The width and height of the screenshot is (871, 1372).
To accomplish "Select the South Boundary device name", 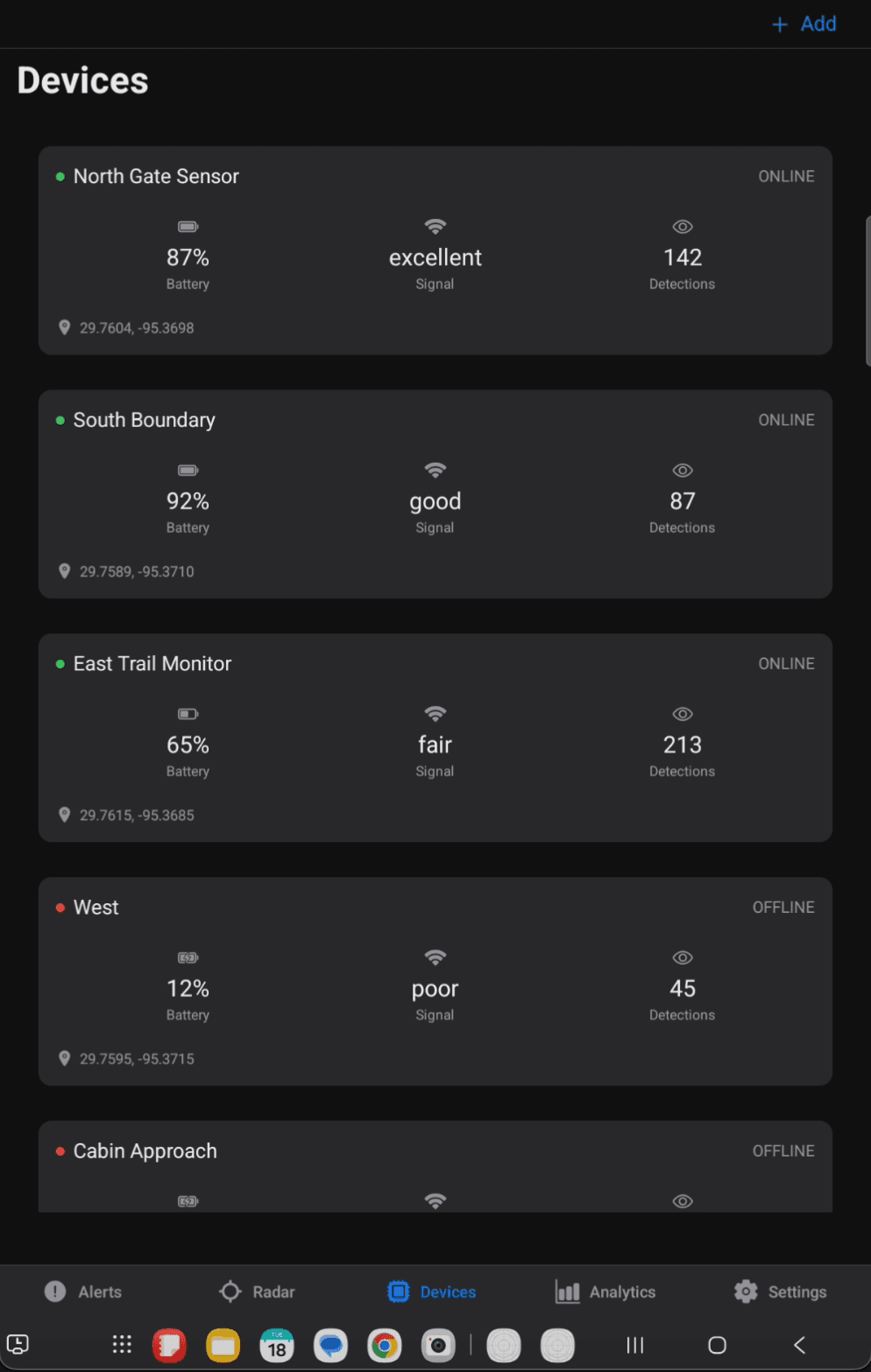I will click(144, 421).
